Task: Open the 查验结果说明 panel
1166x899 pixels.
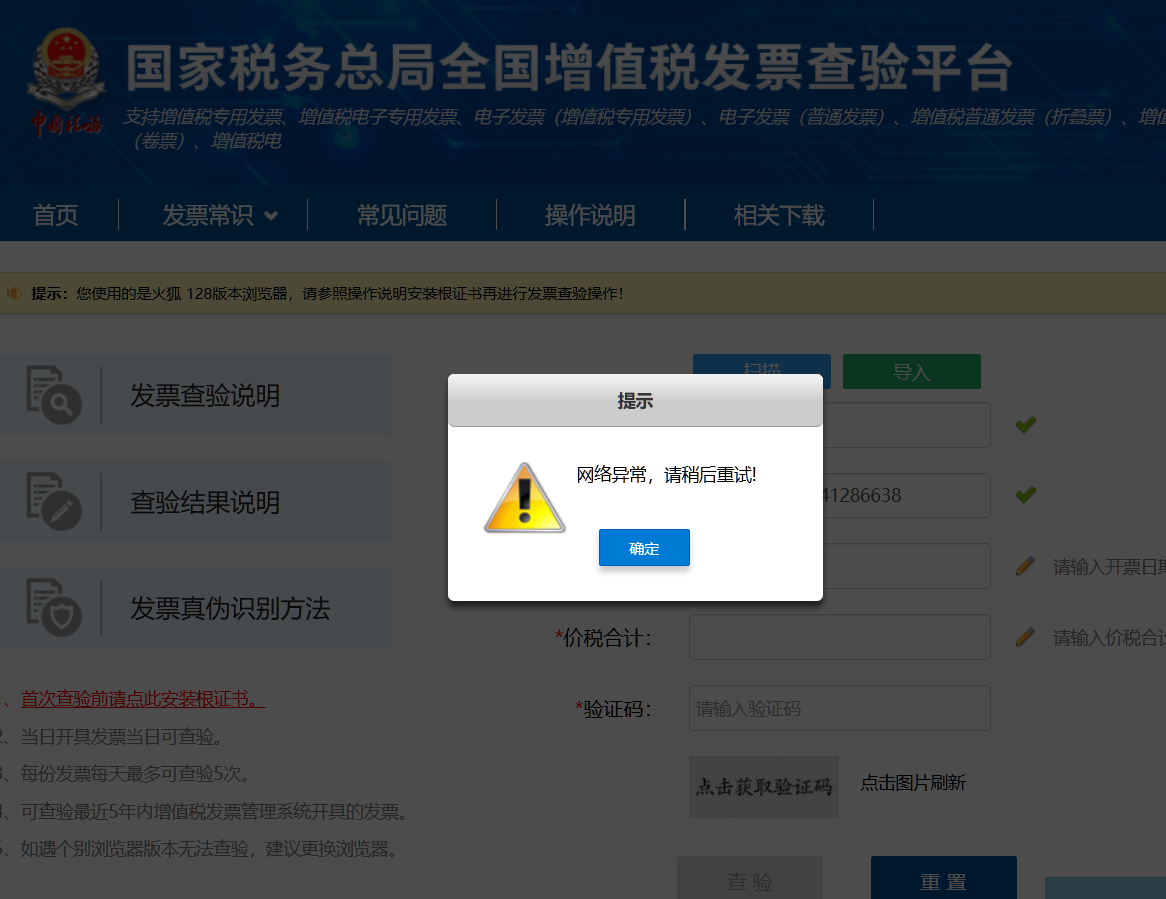Action: pyautogui.click(x=196, y=502)
